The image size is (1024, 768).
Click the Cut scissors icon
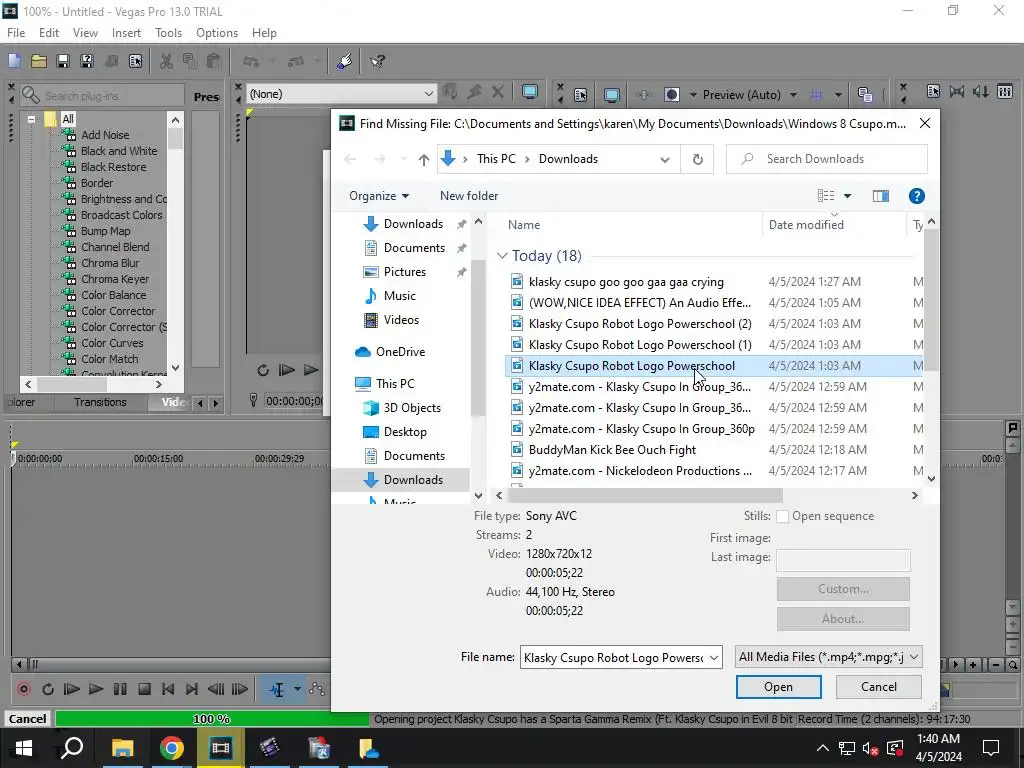[x=167, y=61]
